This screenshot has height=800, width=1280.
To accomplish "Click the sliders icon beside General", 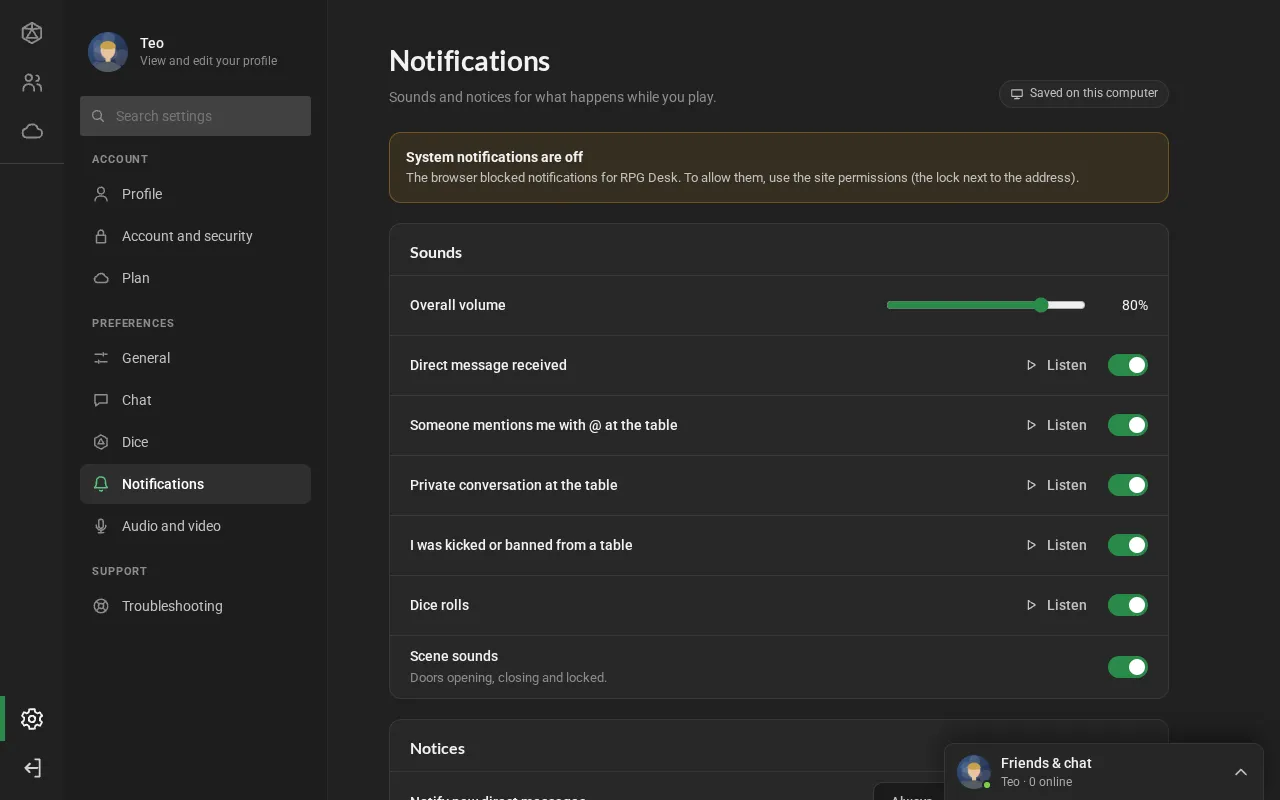I will (101, 358).
